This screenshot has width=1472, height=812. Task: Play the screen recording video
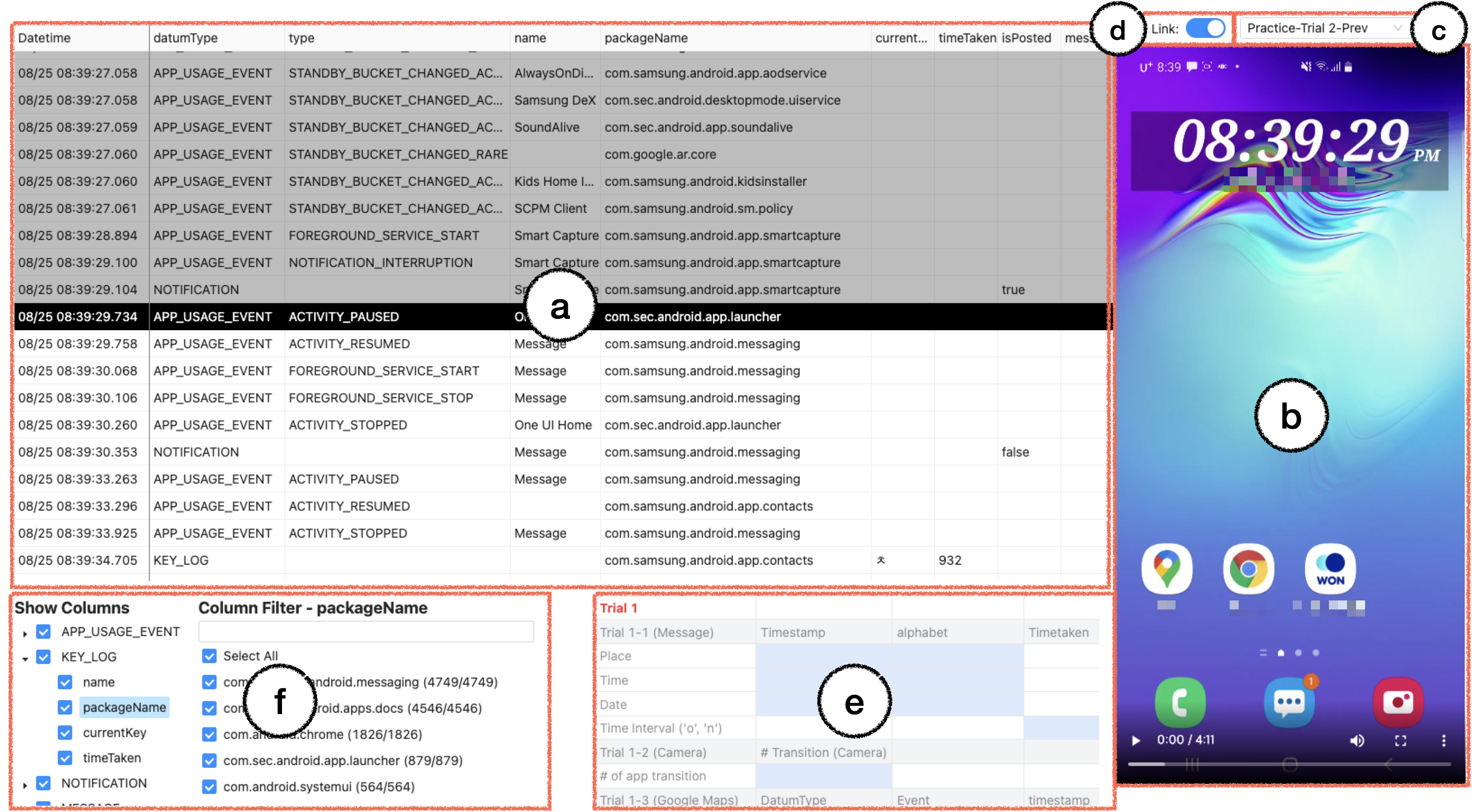point(1136,741)
